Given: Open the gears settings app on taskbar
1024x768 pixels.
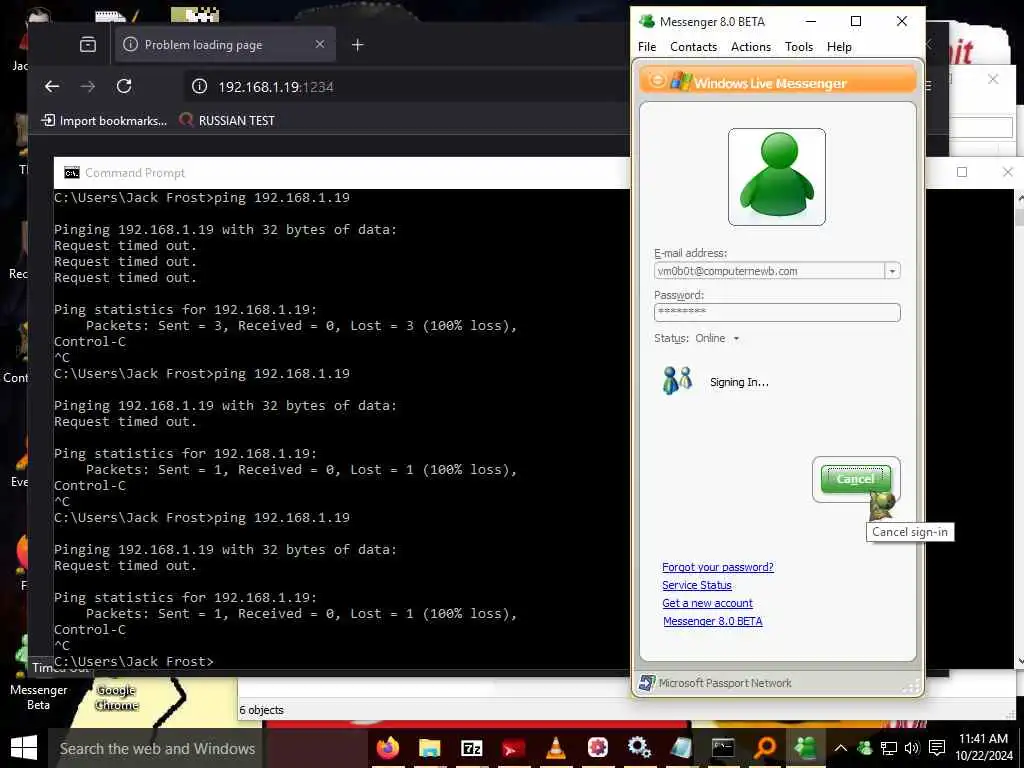Looking at the screenshot, I should tap(639, 748).
